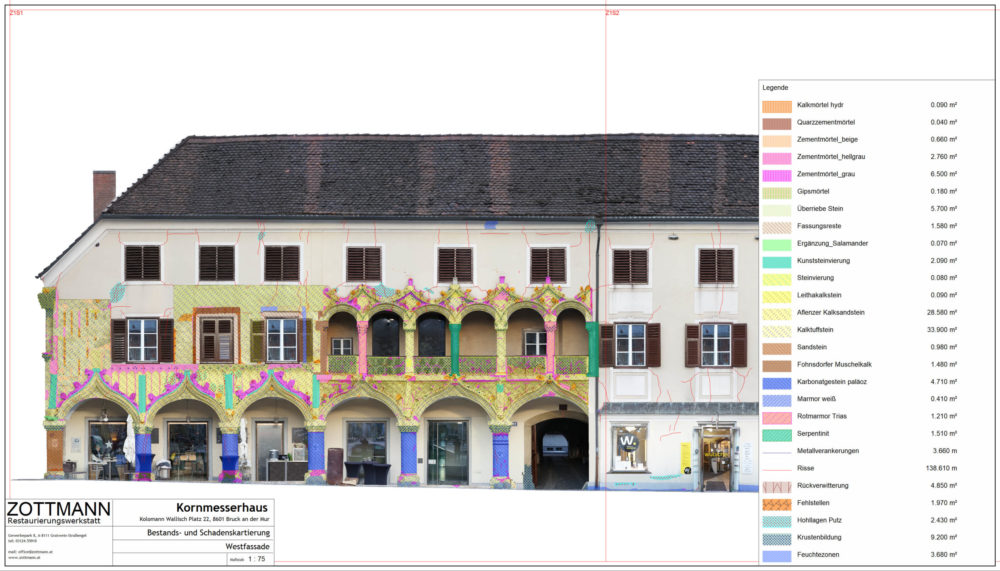Select the '138.610 m' Risse length
Screen dimensions: 1000x571
click(940, 468)
